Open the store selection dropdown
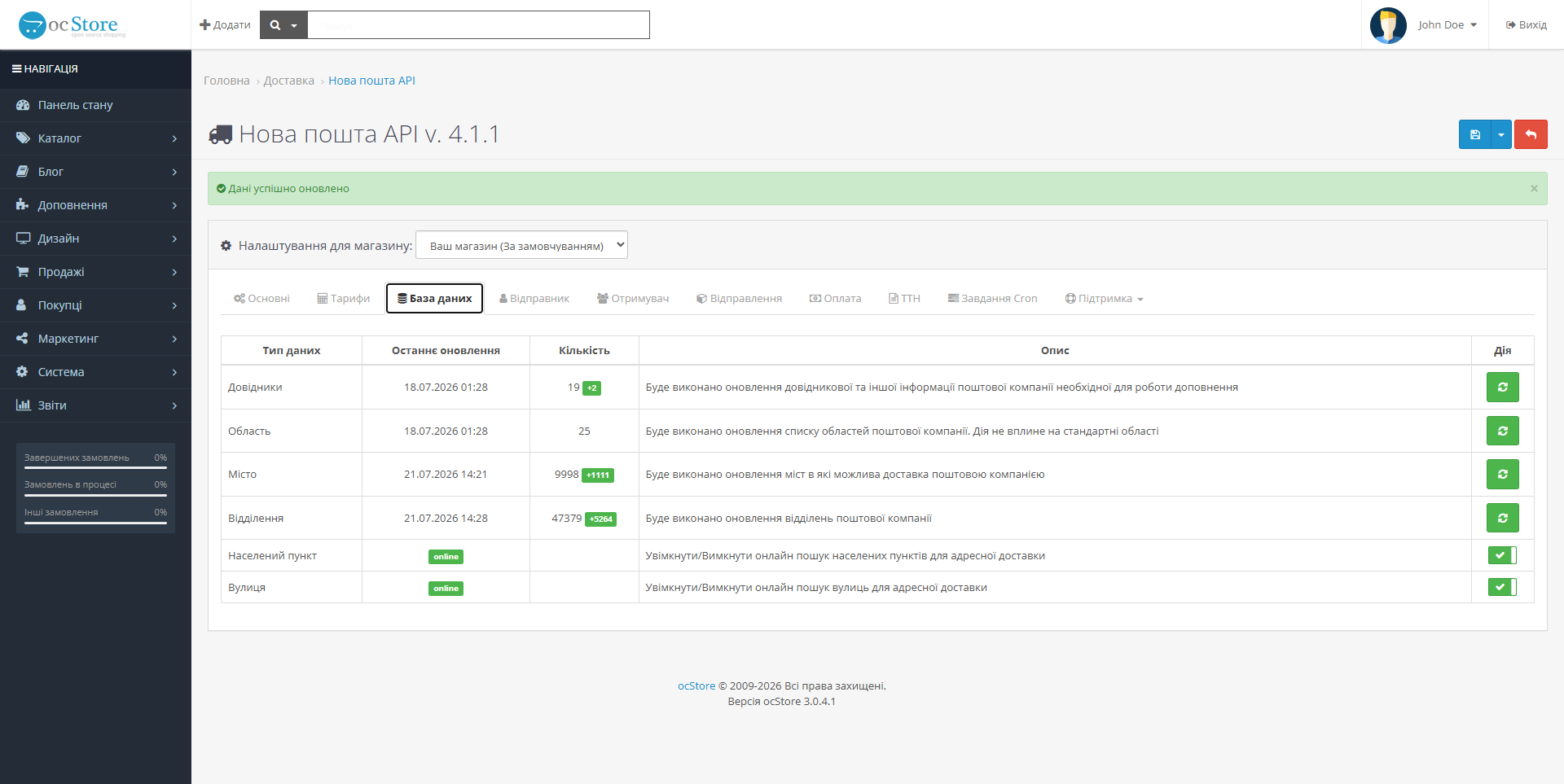This screenshot has height=784, width=1564. pyautogui.click(x=521, y=245)
